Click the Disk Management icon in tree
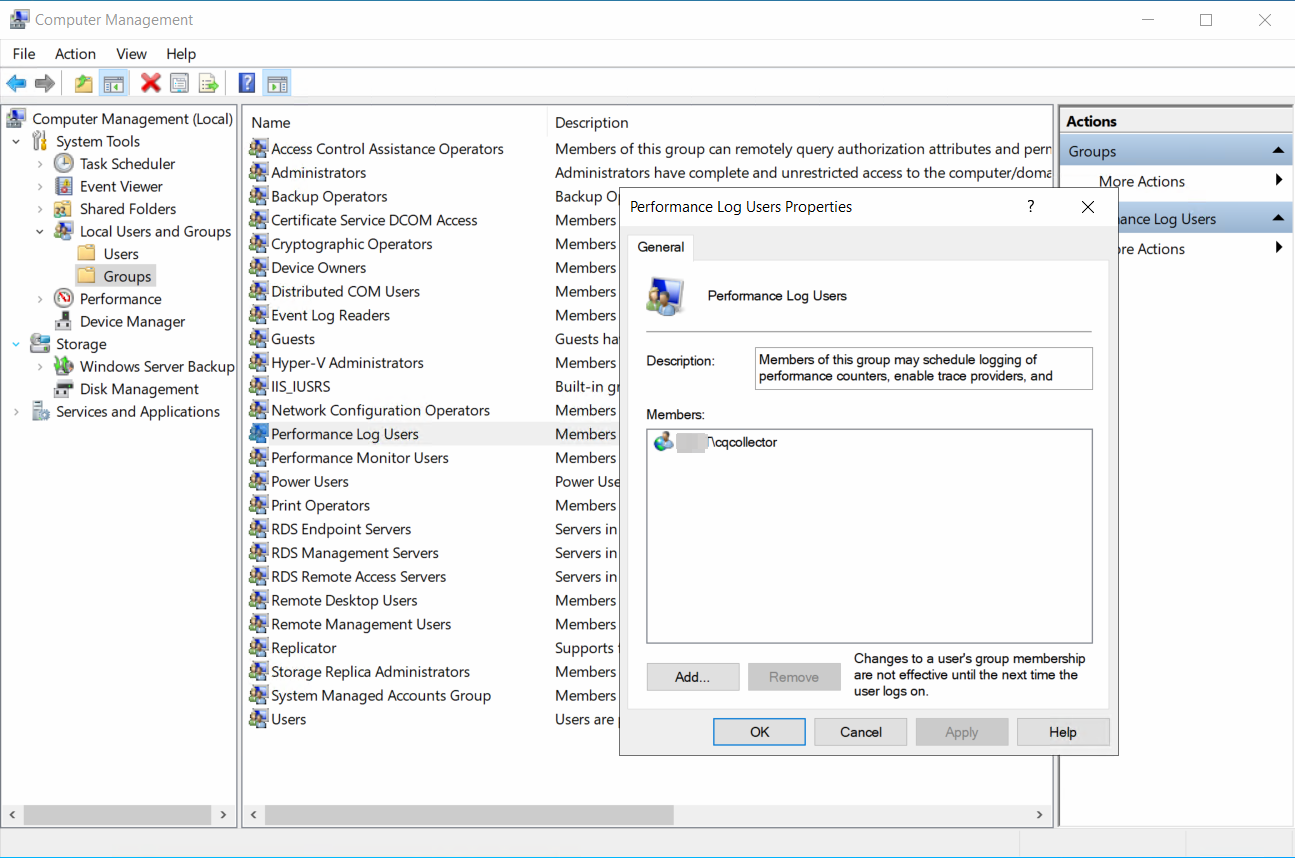Image resolution: width=1295 pixels, height=858 pixels. pyautogui.click(x=64, y=389)
